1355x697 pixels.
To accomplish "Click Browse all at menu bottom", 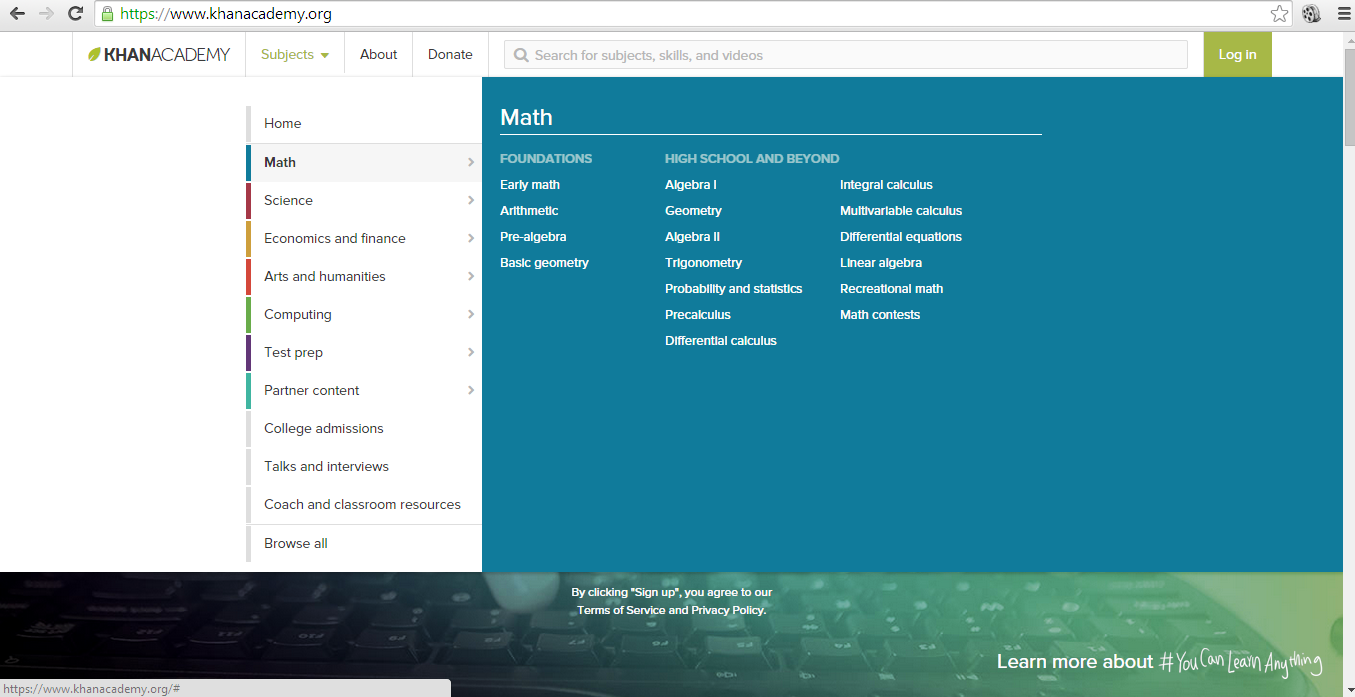I will (x=364, y=543).
